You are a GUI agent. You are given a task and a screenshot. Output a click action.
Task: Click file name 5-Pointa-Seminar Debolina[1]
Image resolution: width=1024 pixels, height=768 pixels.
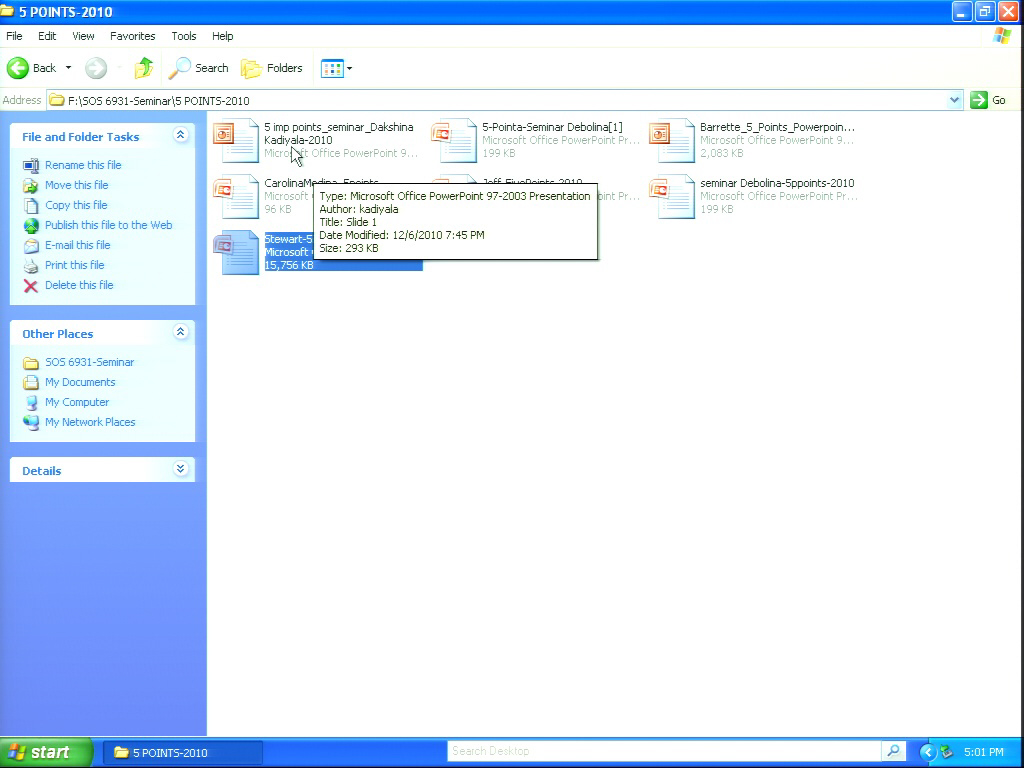pyautogui.click(x=552, y=127)
